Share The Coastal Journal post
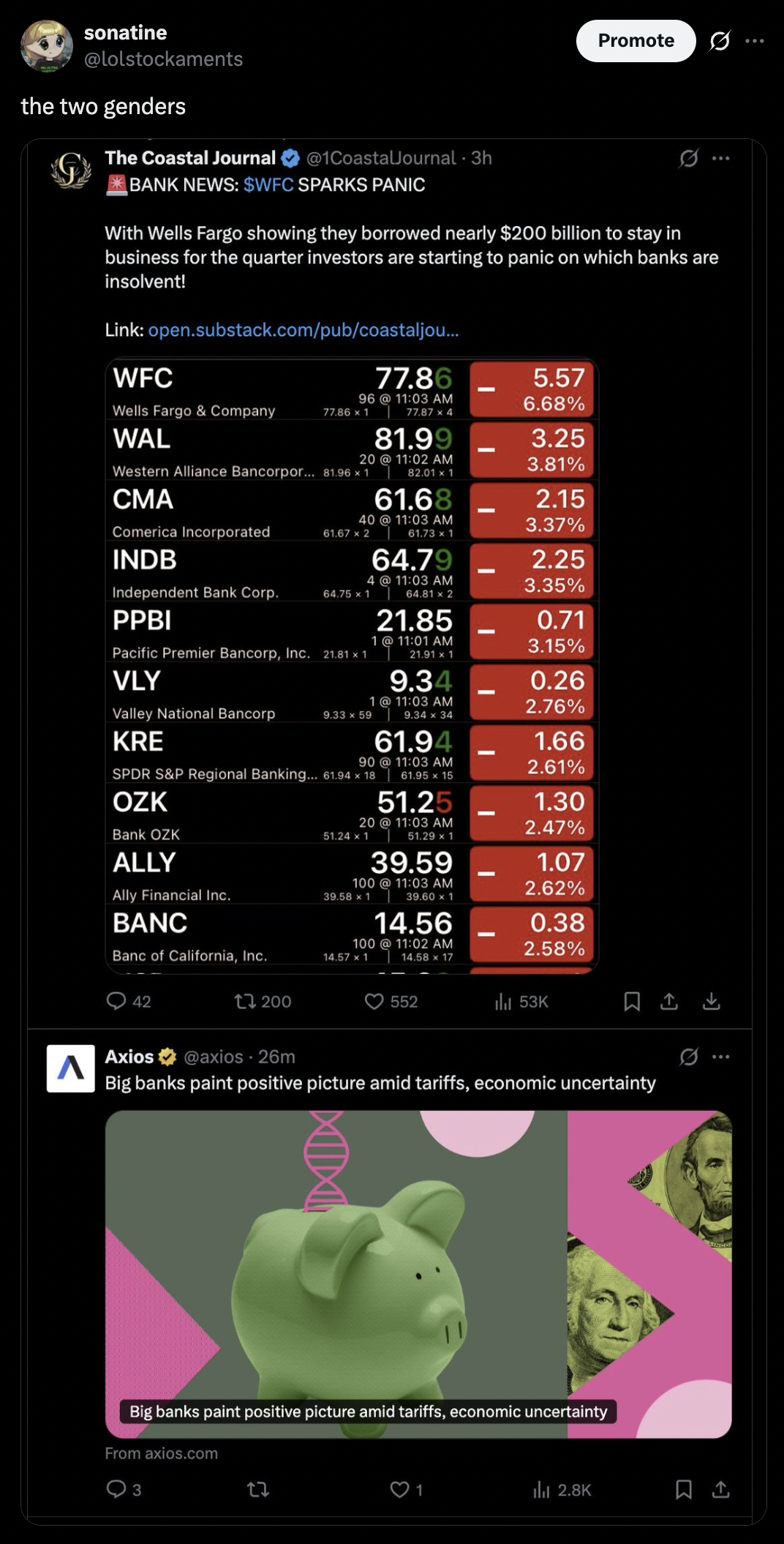The image size is (784, 1544). (x=668, y=1001)
